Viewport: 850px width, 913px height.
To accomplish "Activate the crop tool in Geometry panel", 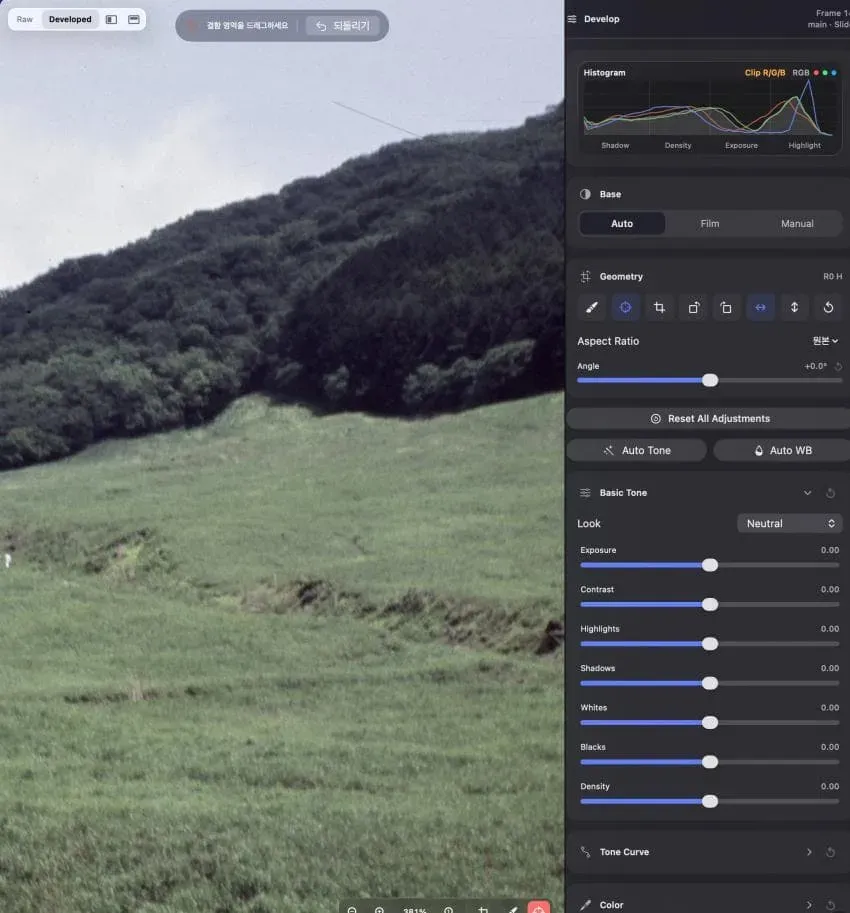I will coord(659,307).
